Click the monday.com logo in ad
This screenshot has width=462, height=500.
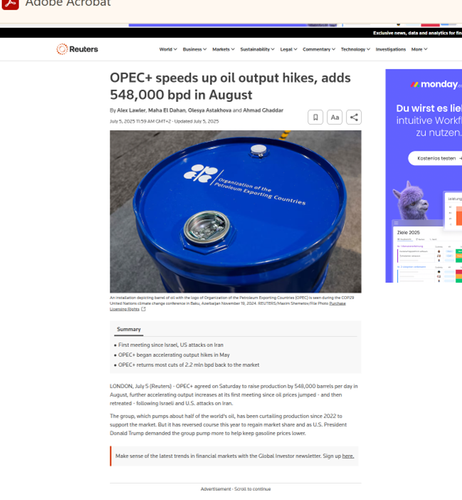coord(436,84)
